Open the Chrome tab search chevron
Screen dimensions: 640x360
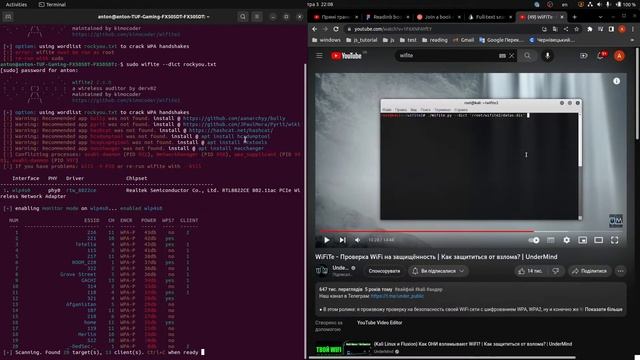coord(600,17)
